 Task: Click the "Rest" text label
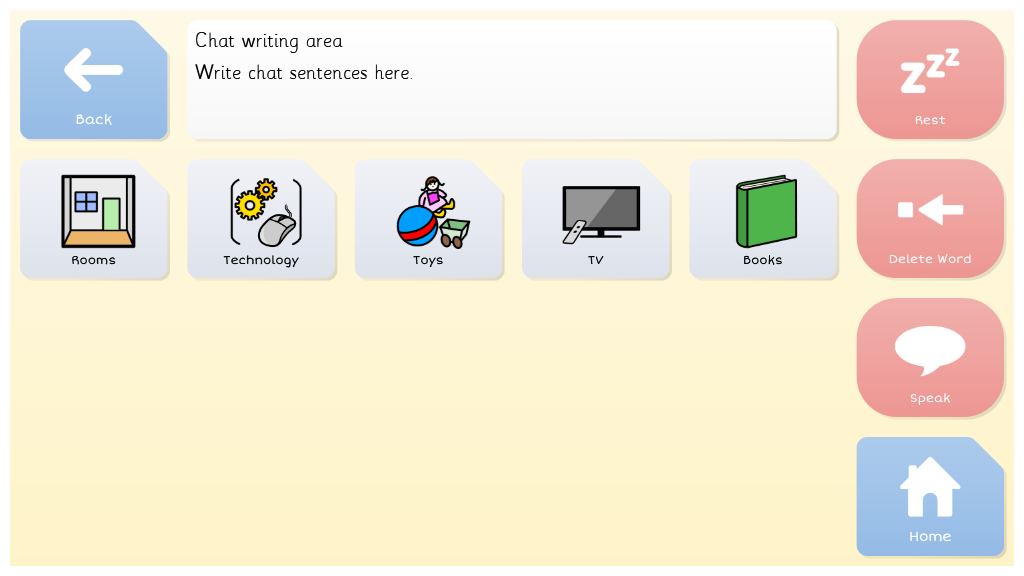pos(930,120)
